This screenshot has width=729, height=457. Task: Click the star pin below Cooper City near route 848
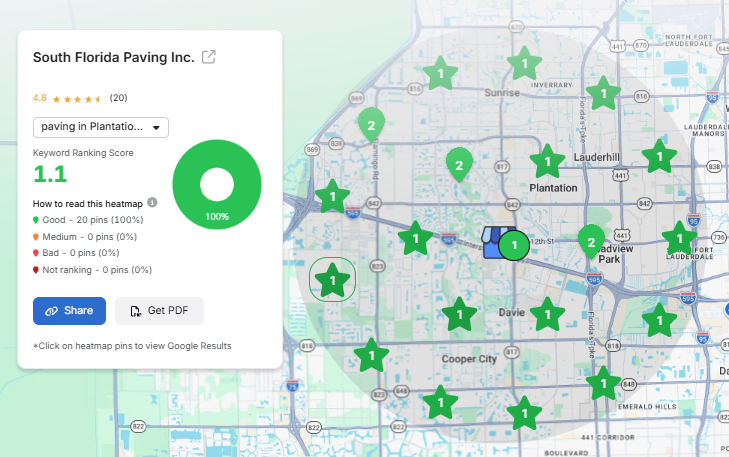pyautogui.click(x=440, y=402)
